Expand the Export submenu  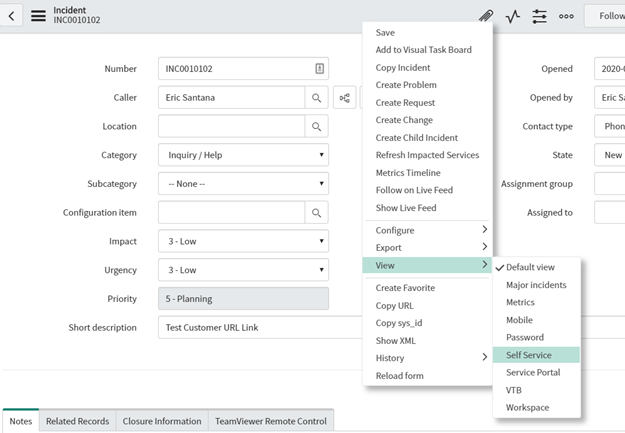(x=427, y=248)
